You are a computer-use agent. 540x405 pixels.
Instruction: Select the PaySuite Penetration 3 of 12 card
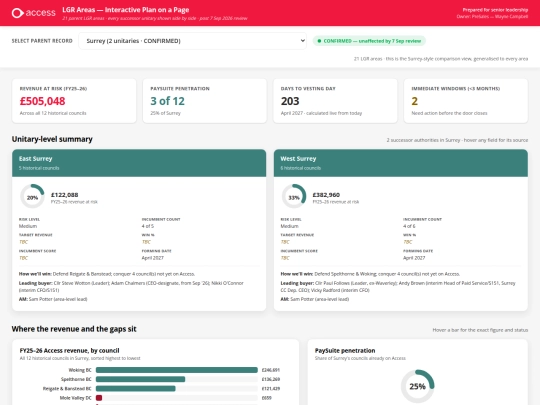(x=205, y=101)
